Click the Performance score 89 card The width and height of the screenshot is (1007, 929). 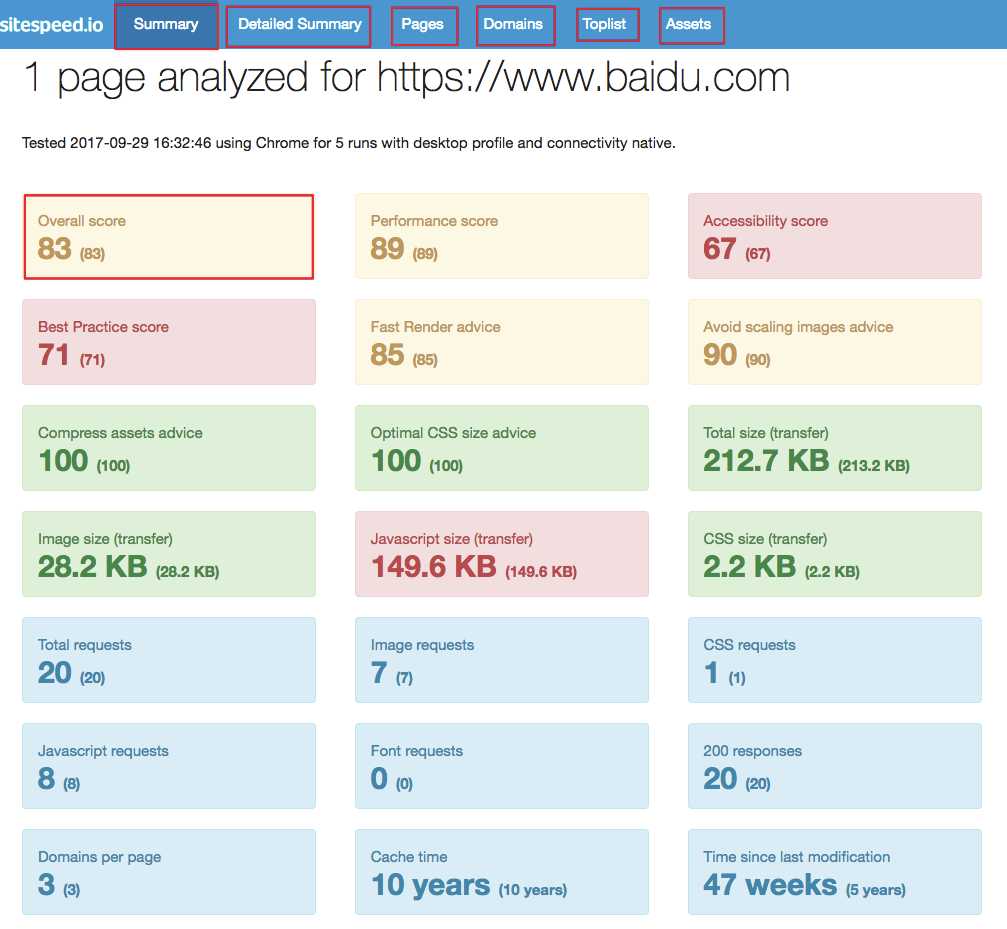(502, 236)
